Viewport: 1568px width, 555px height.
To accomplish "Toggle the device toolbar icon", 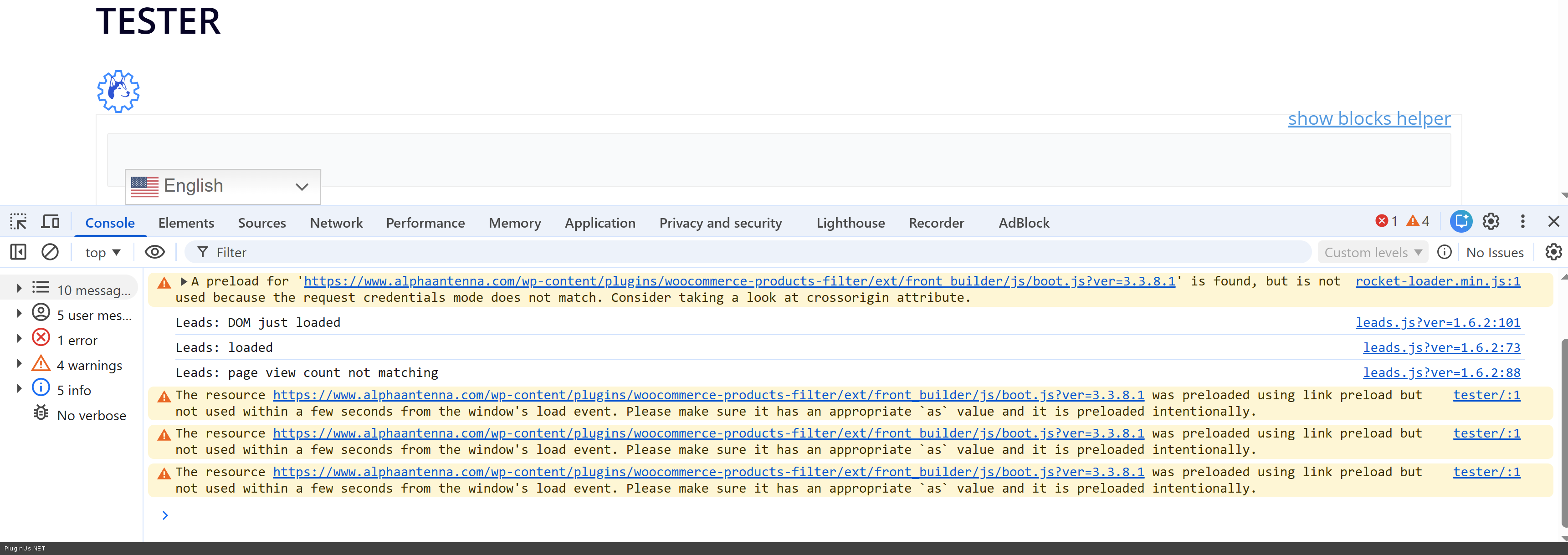I will coord(50,222).
